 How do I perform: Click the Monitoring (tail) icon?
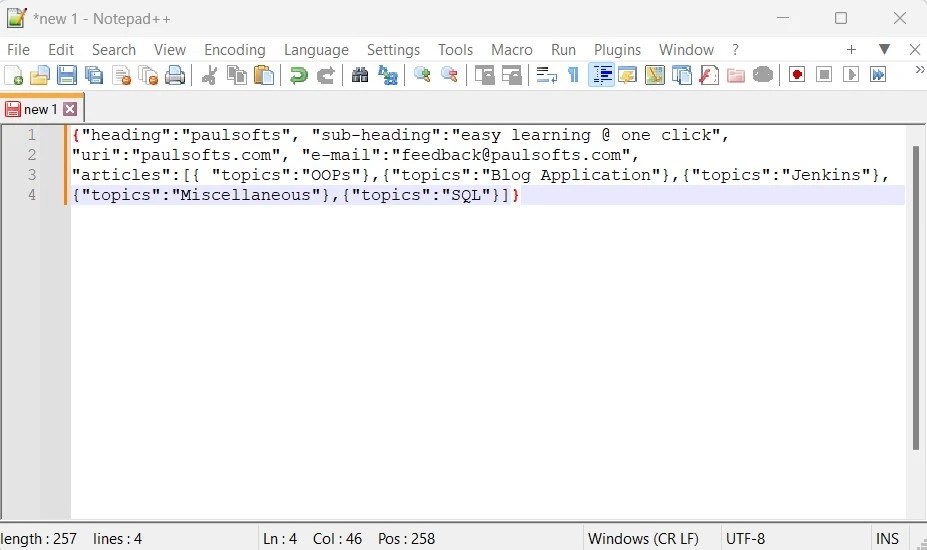763,75
